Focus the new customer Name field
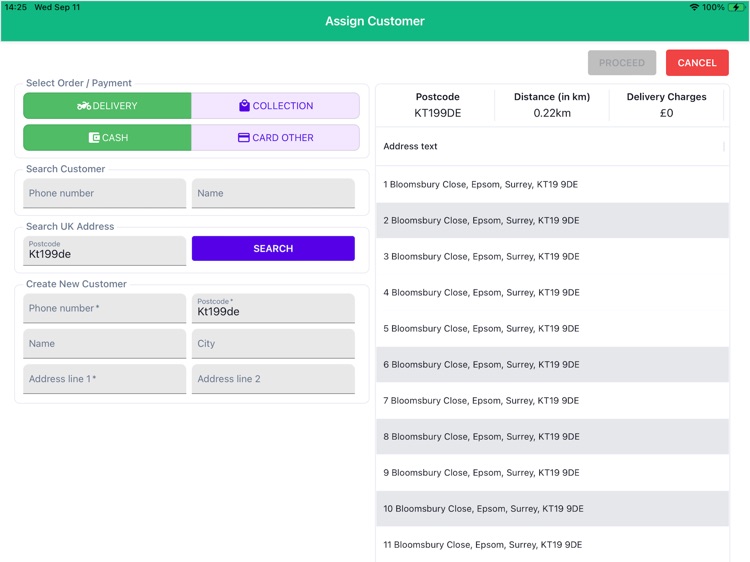 click(x=104, y=343)
